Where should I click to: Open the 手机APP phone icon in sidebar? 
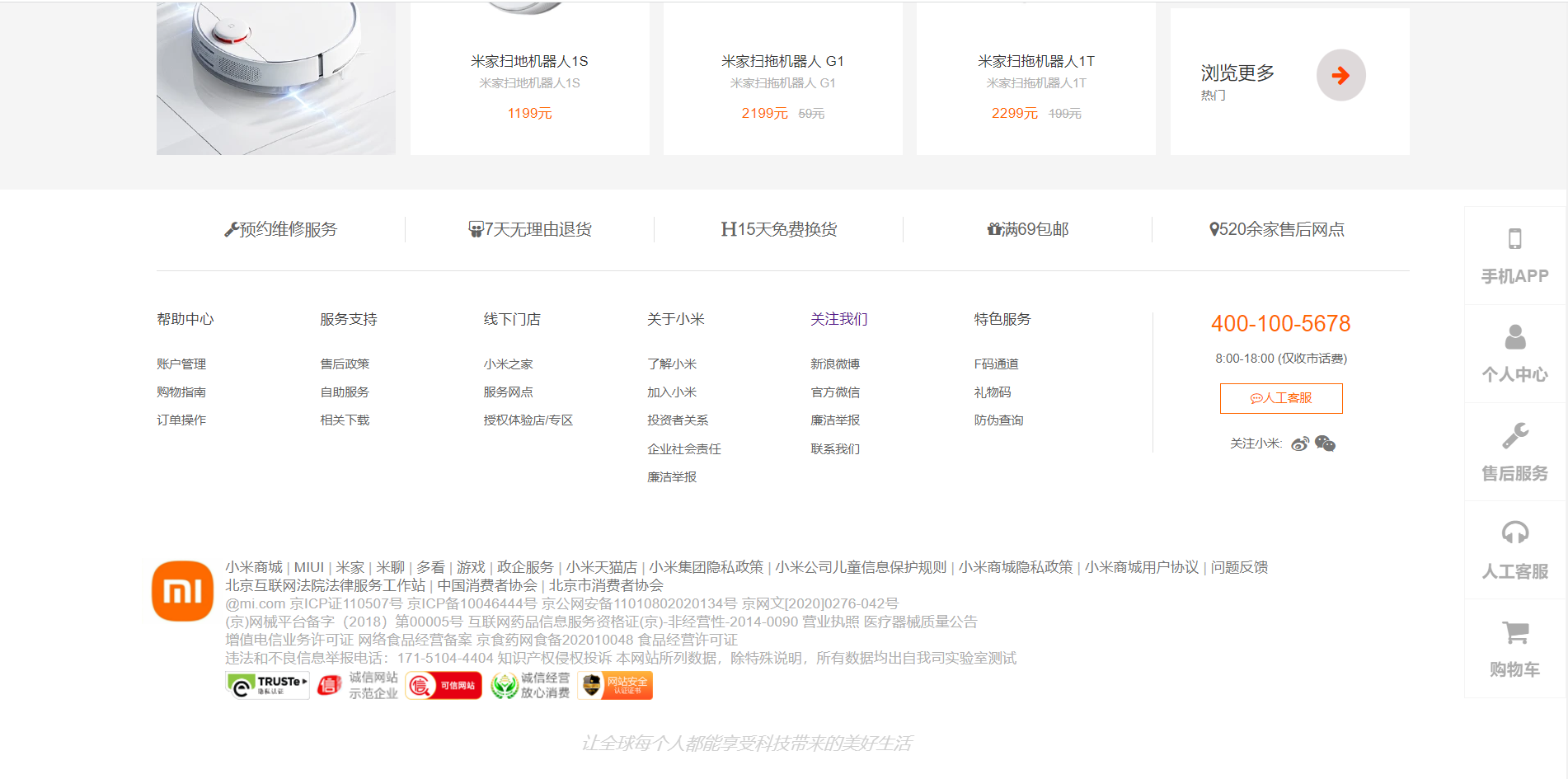(1514, 239)
